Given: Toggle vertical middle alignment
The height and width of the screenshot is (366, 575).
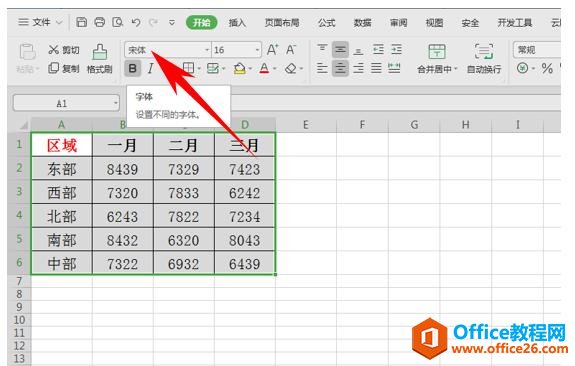Looking at the screenshot, I should 340,49.
